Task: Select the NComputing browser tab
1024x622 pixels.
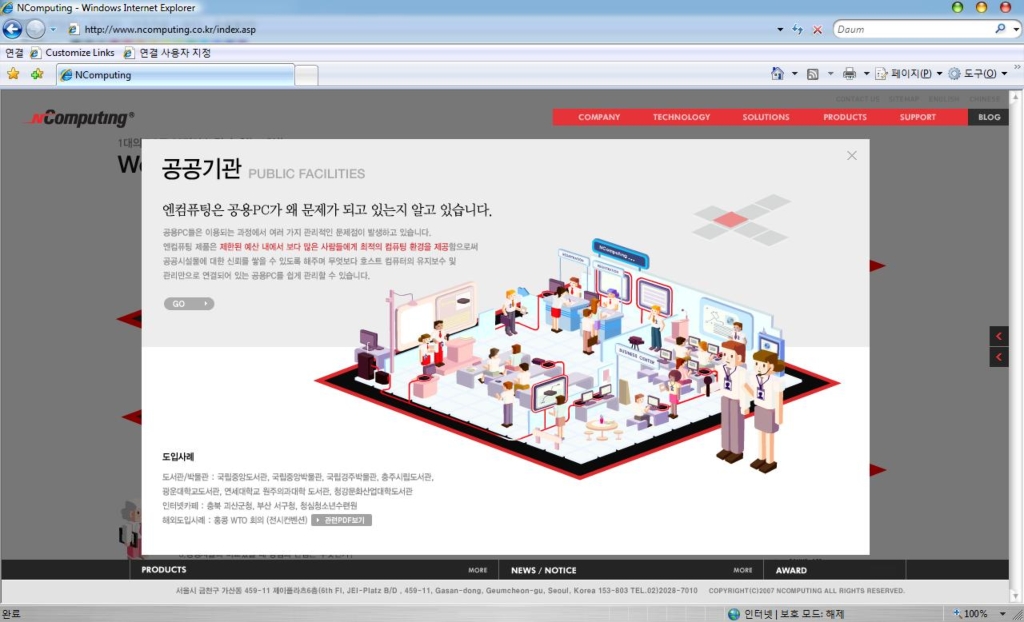Action: click(175, 74)
